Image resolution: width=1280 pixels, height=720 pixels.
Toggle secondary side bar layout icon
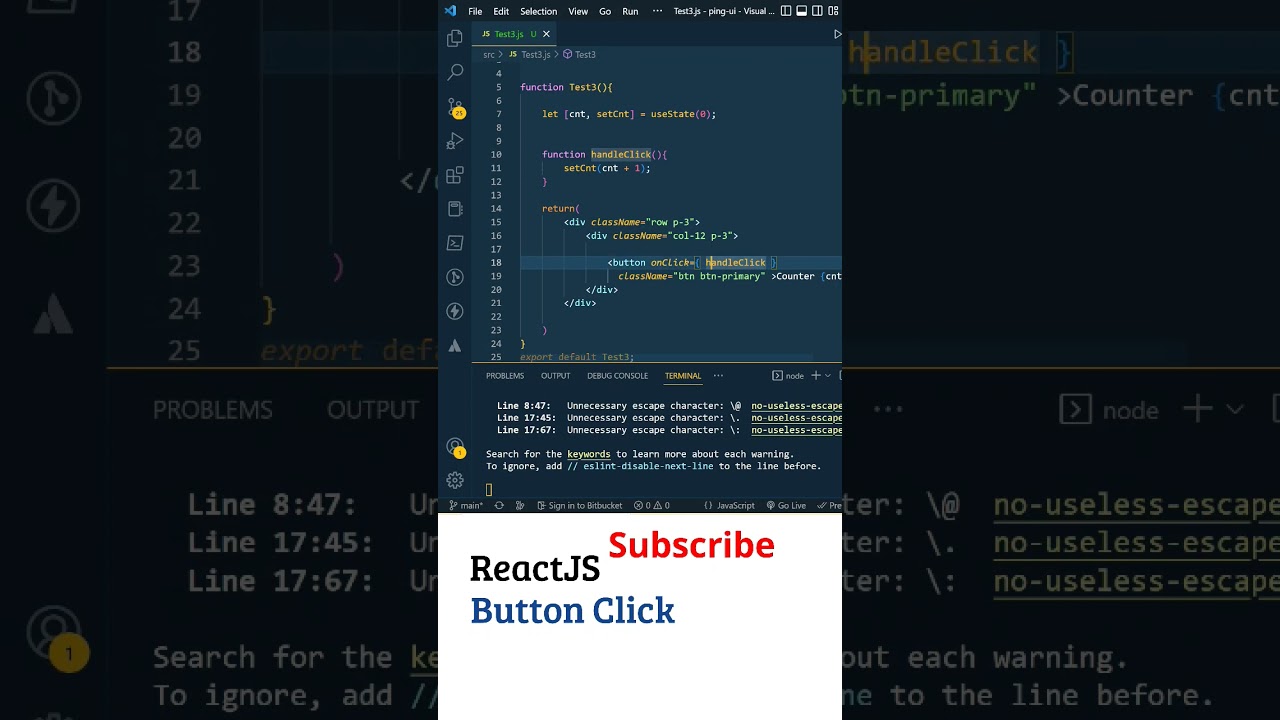coord(818,11)
